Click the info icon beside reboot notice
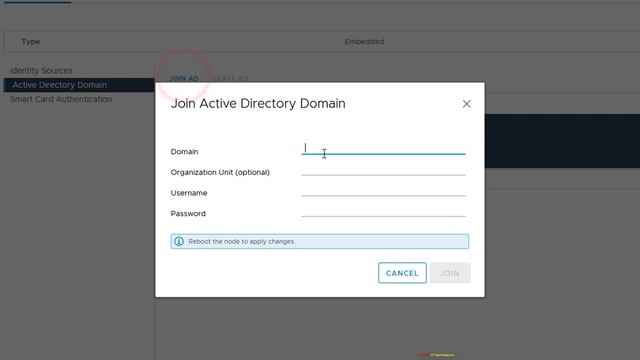The image size is (640, 360). pos(179,241)
